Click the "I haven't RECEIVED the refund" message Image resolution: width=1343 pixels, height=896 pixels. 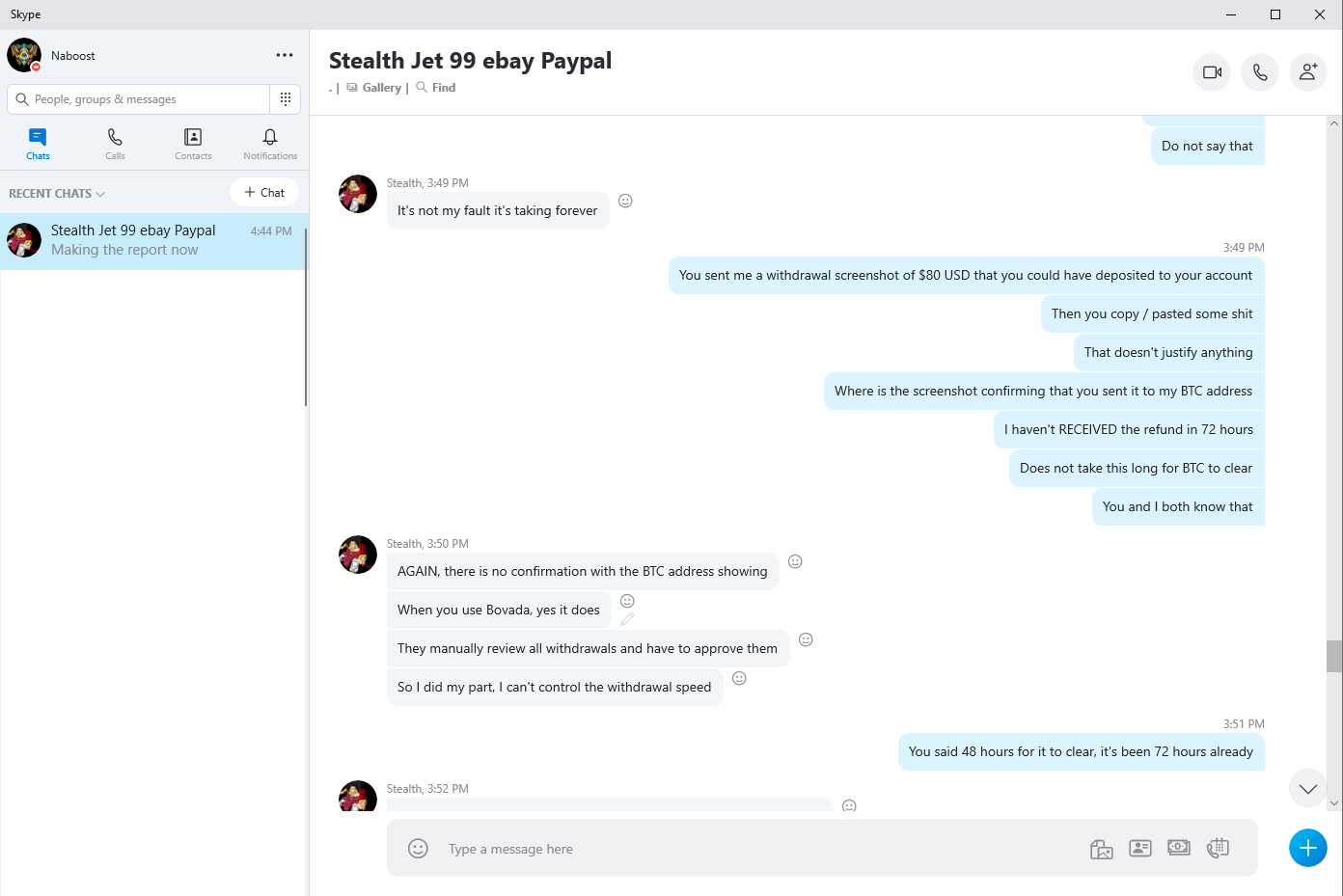(1129, 429)
